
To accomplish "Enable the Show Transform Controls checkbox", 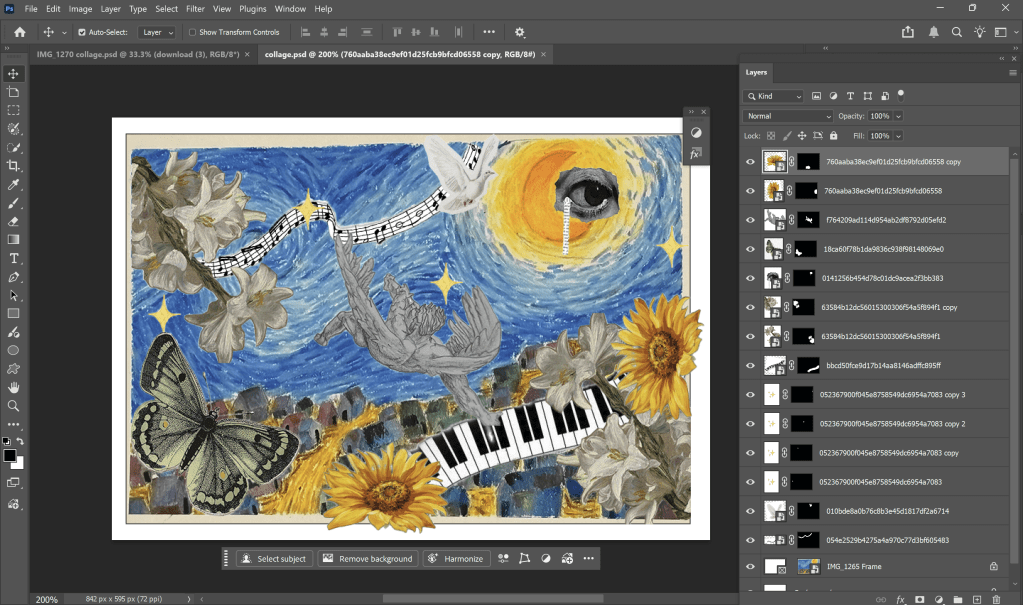I will [x=193, y=32].
